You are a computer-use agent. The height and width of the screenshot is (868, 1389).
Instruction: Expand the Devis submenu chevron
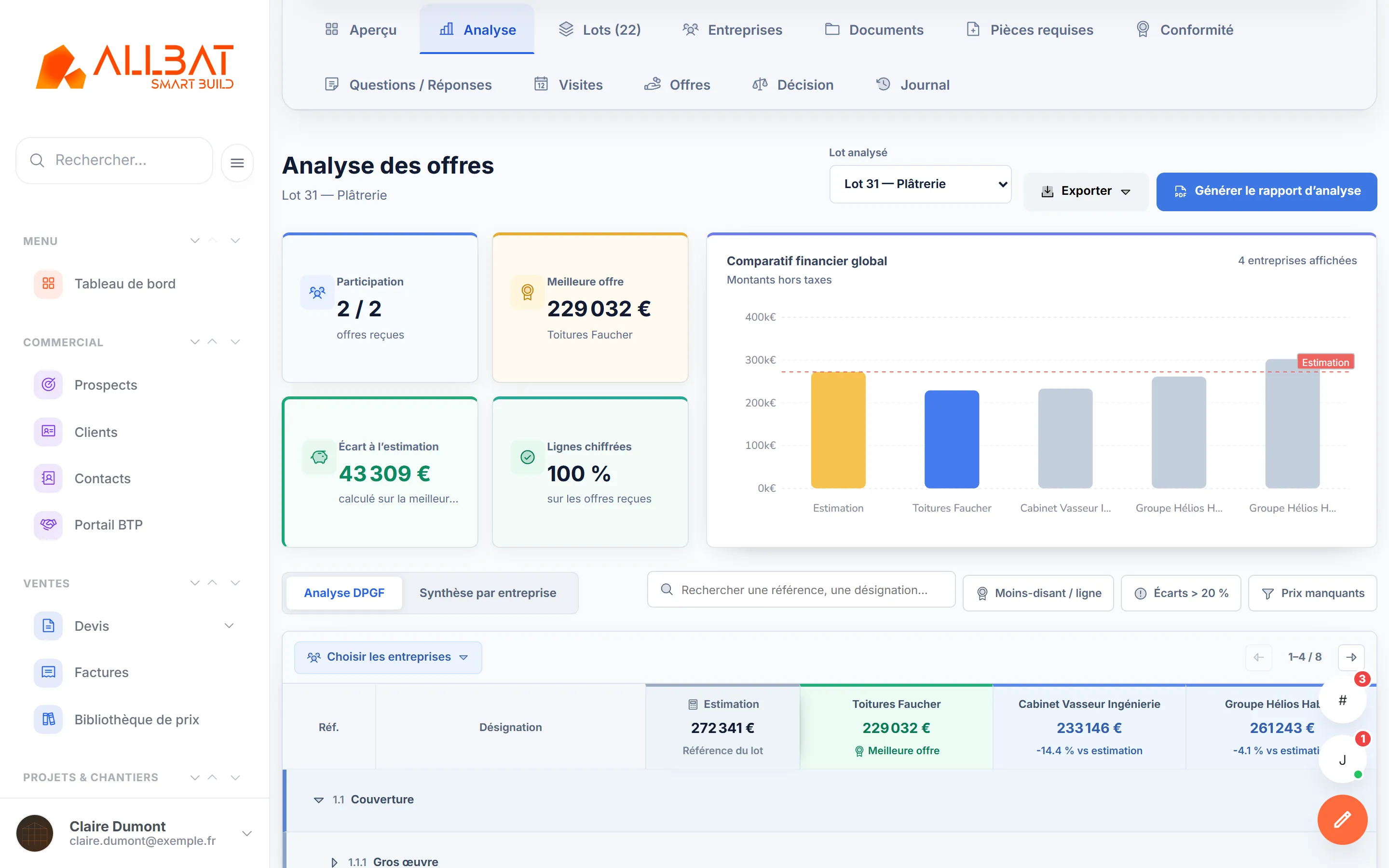[229, 626]
